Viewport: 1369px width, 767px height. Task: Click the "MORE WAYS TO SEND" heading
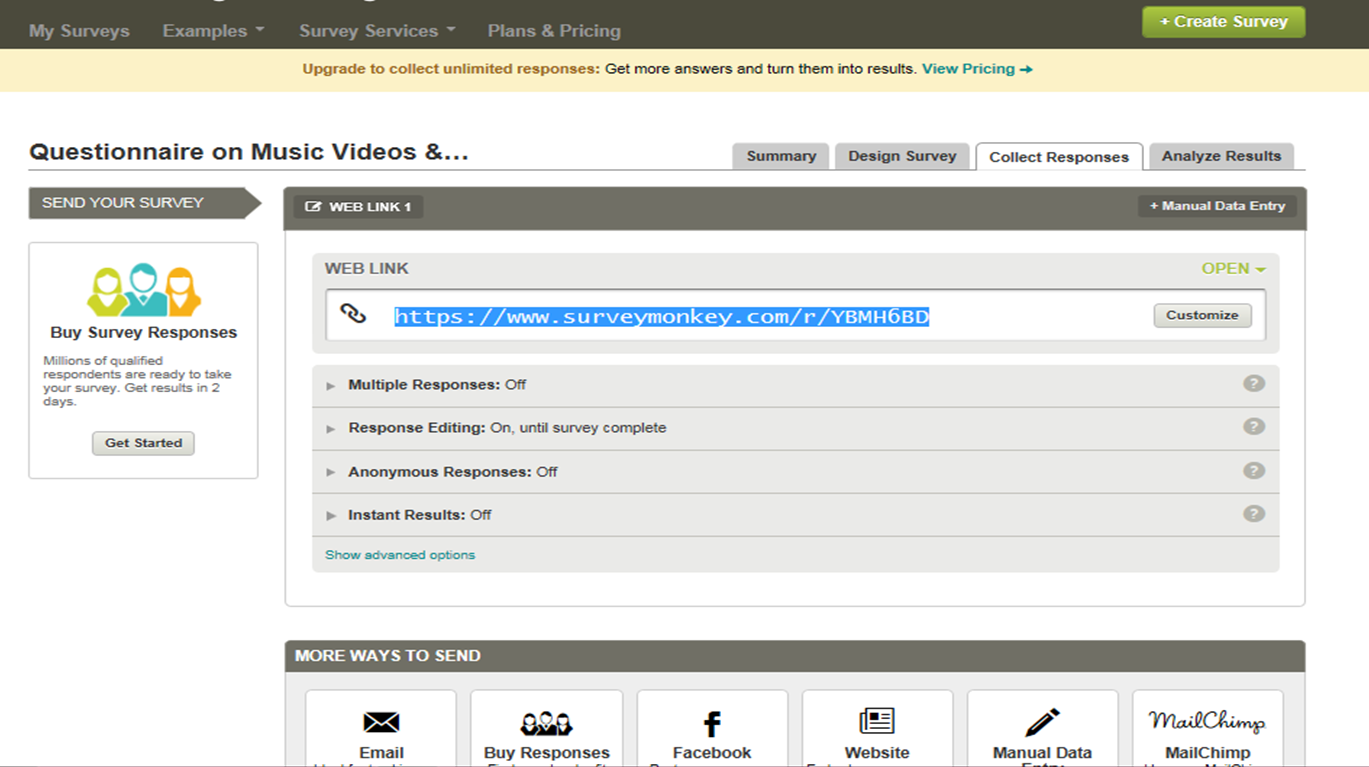(388, 656)
